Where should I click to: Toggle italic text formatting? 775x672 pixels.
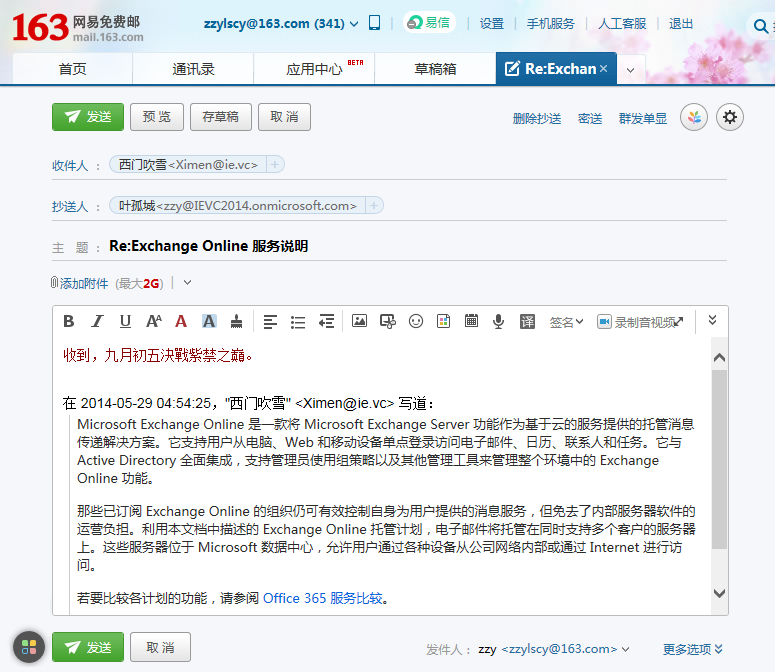[97, 321]
